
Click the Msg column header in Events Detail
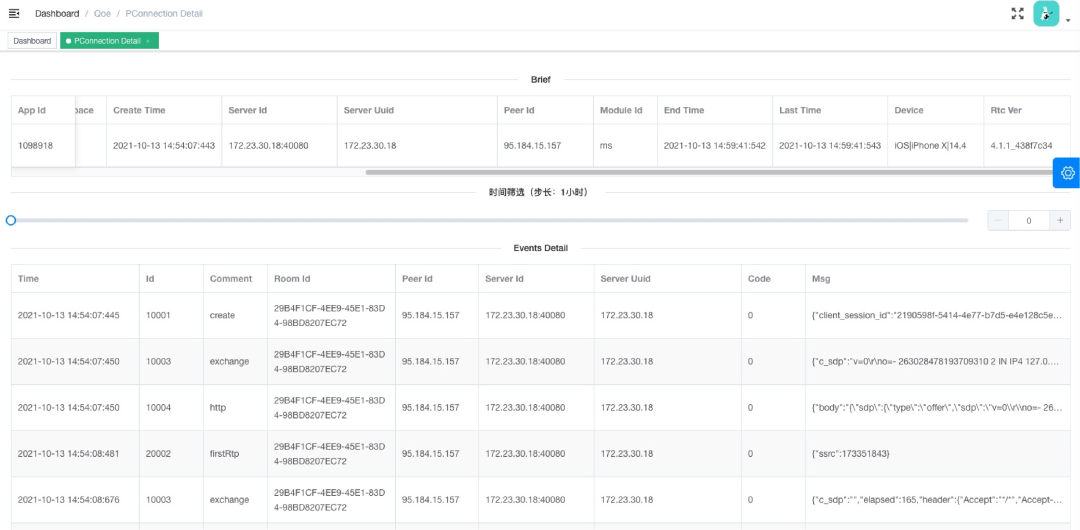click(821, 279)
